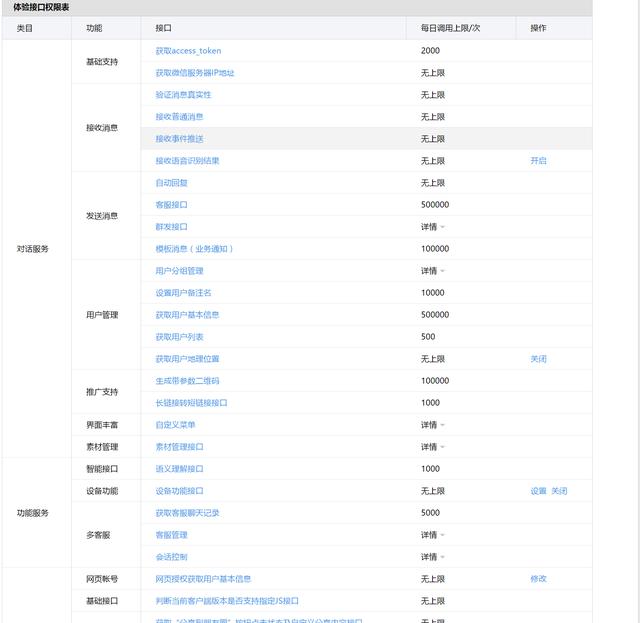The image size is (640, 623).
Task: Open the 长链接转短链接接口 link
Action: pos(191,403)
